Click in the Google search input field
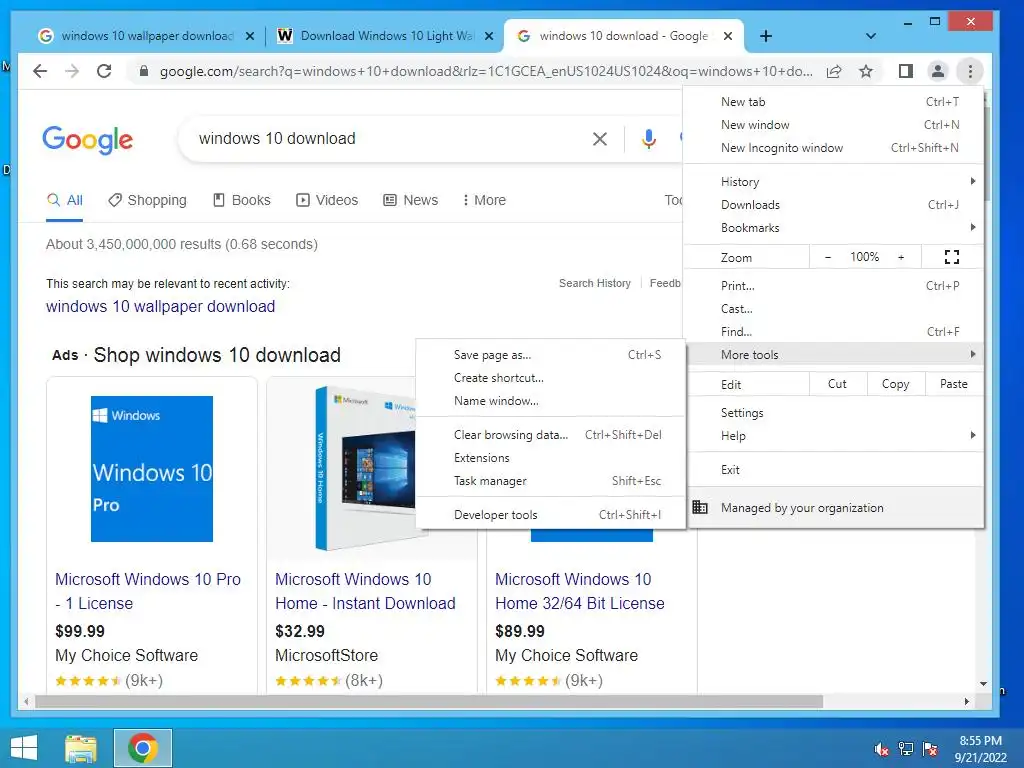This screenshot has height=768, width=1024. pos(389,138)
